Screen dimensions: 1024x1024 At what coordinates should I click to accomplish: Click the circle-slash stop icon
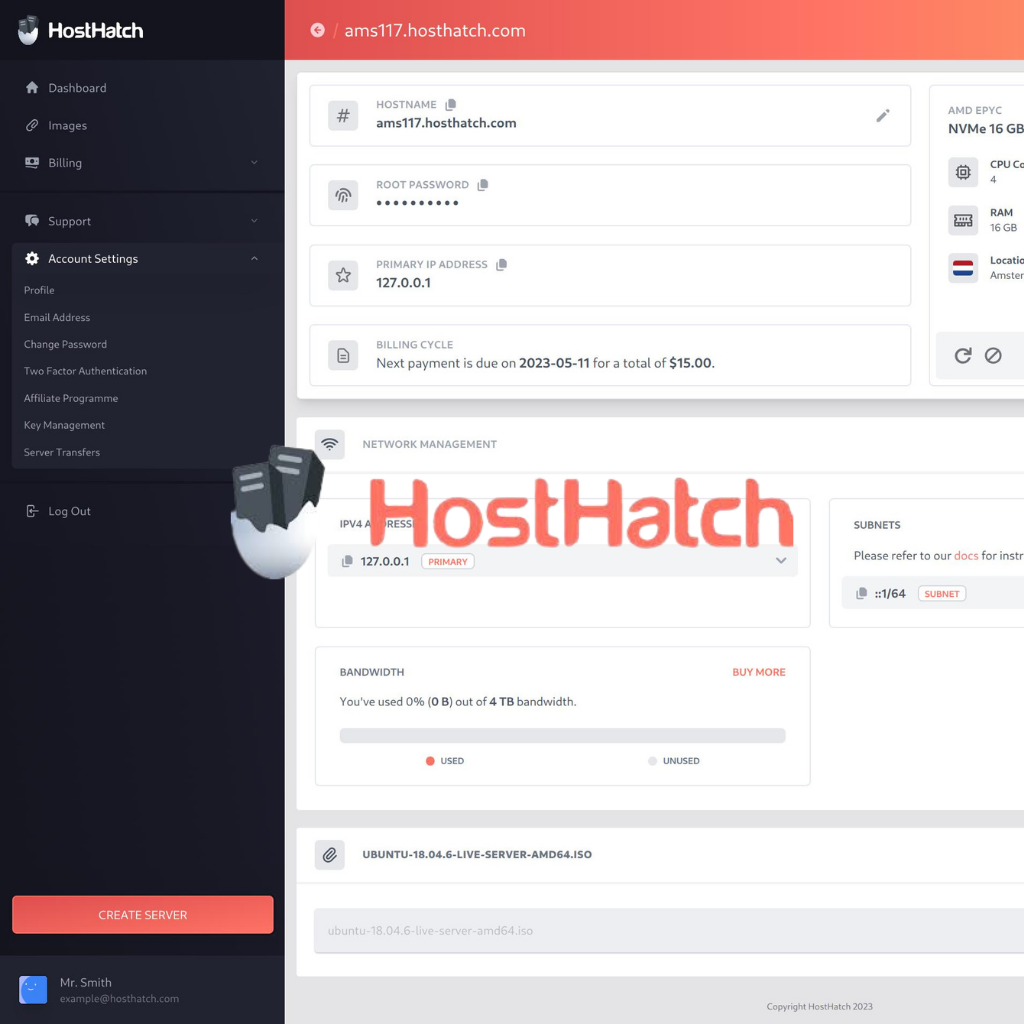[x=993, y=355]
